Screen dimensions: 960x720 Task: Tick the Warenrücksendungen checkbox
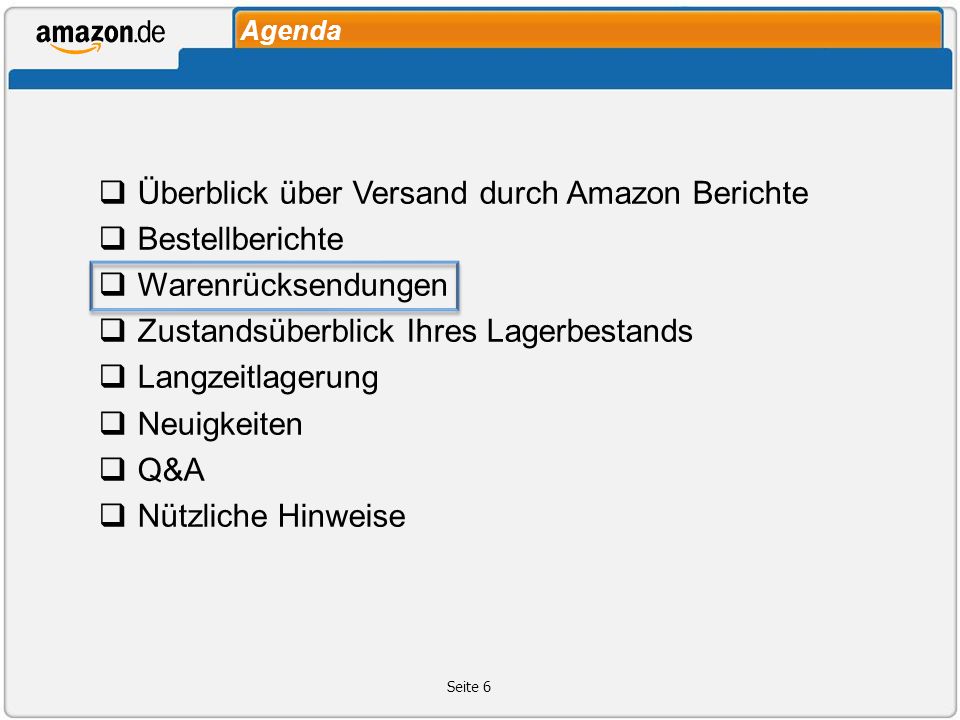113,284
